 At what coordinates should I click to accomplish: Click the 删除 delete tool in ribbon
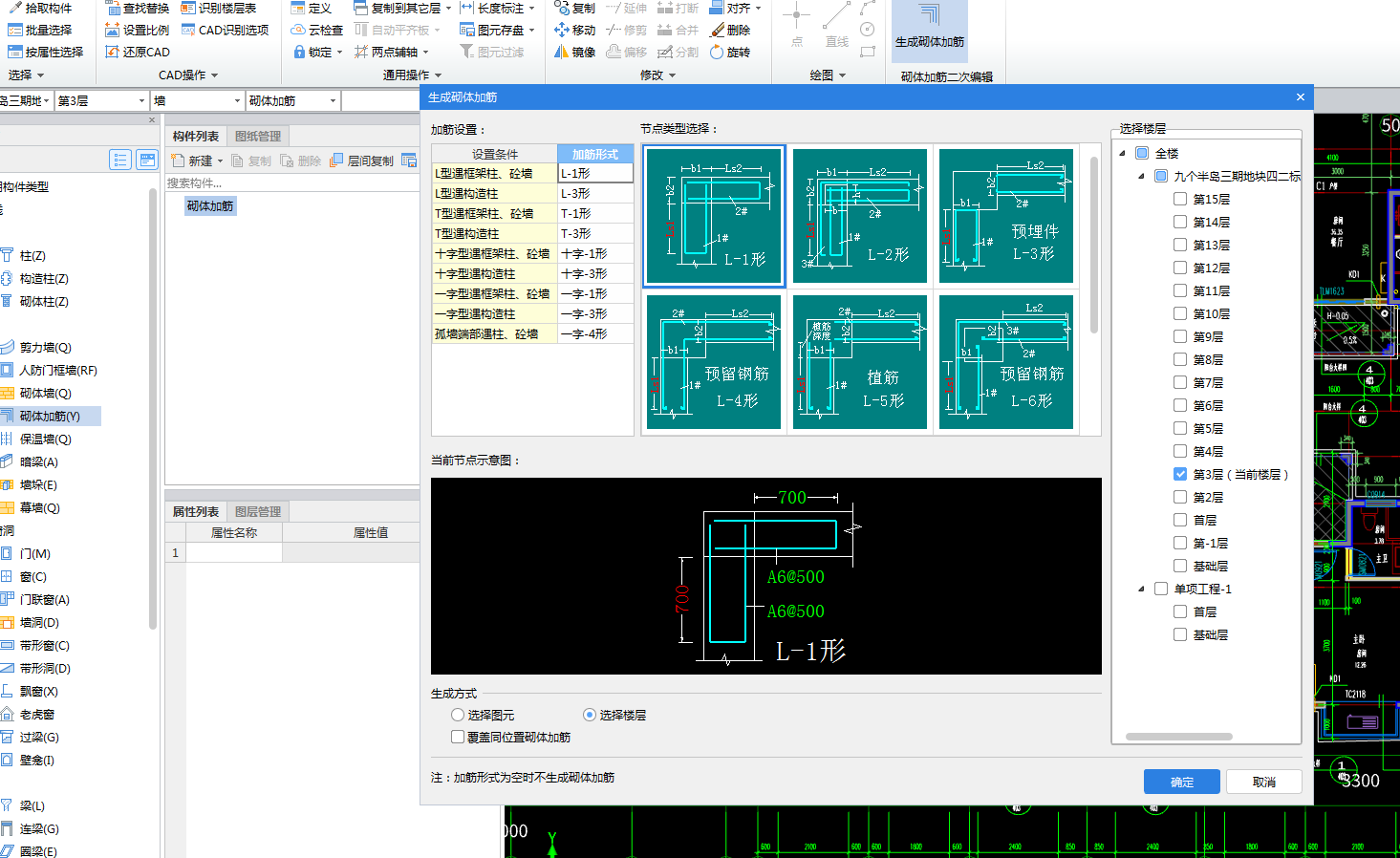[731, 30]
